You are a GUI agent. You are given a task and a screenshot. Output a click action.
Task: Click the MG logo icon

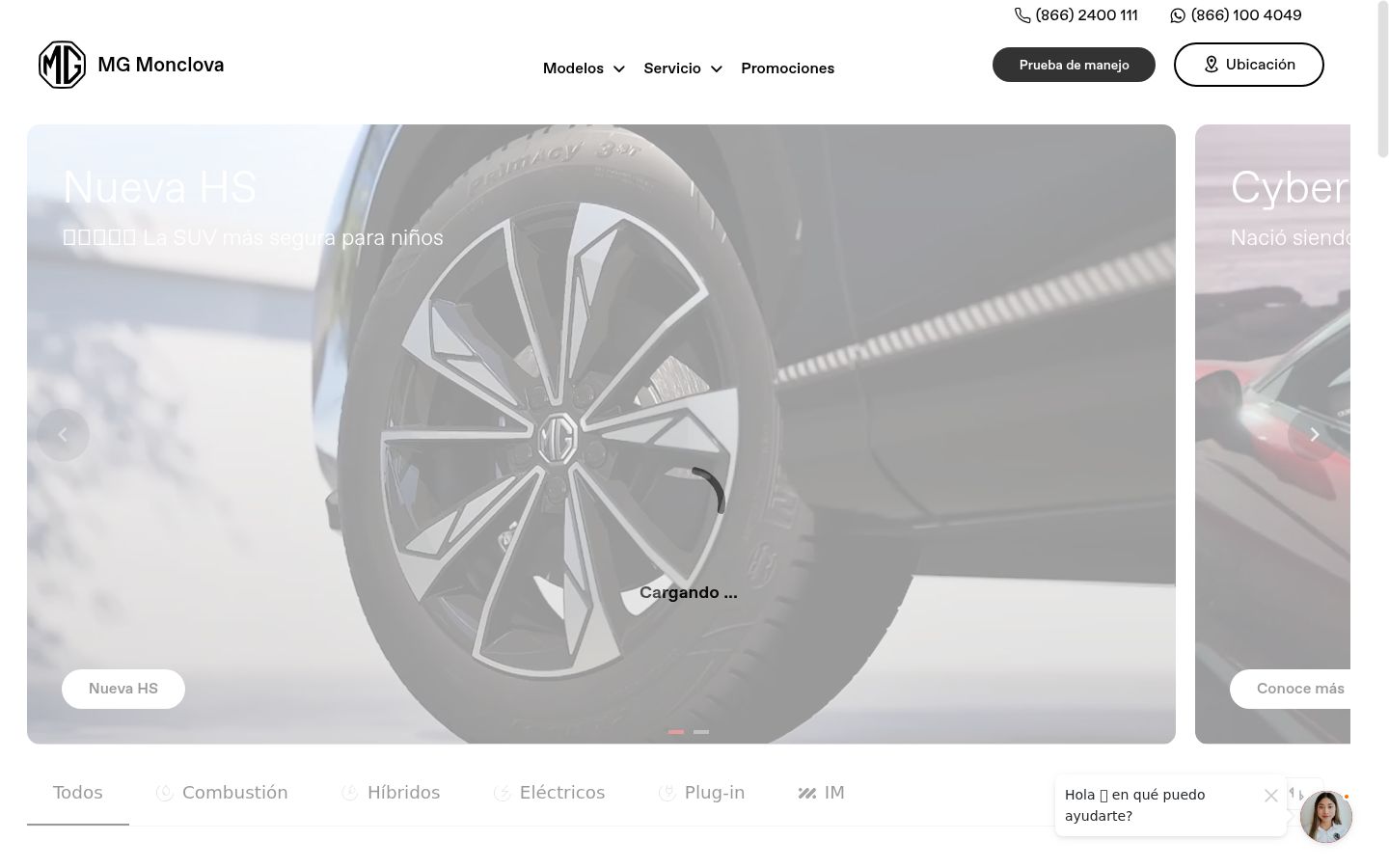point(62,65)
